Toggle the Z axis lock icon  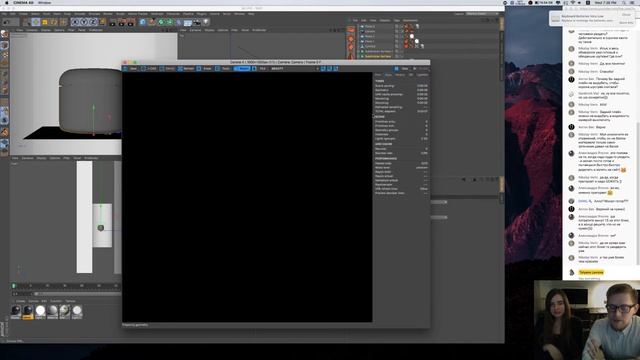point(93,22)
